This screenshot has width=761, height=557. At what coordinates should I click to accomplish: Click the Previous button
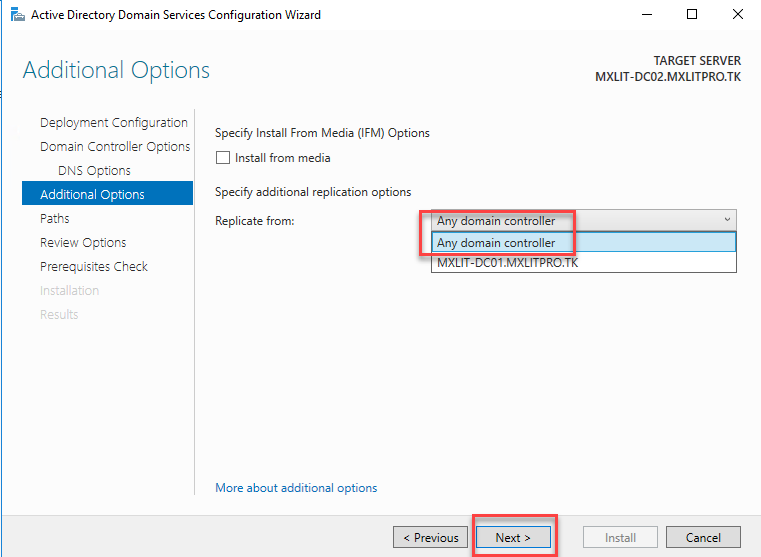(430, 537)
